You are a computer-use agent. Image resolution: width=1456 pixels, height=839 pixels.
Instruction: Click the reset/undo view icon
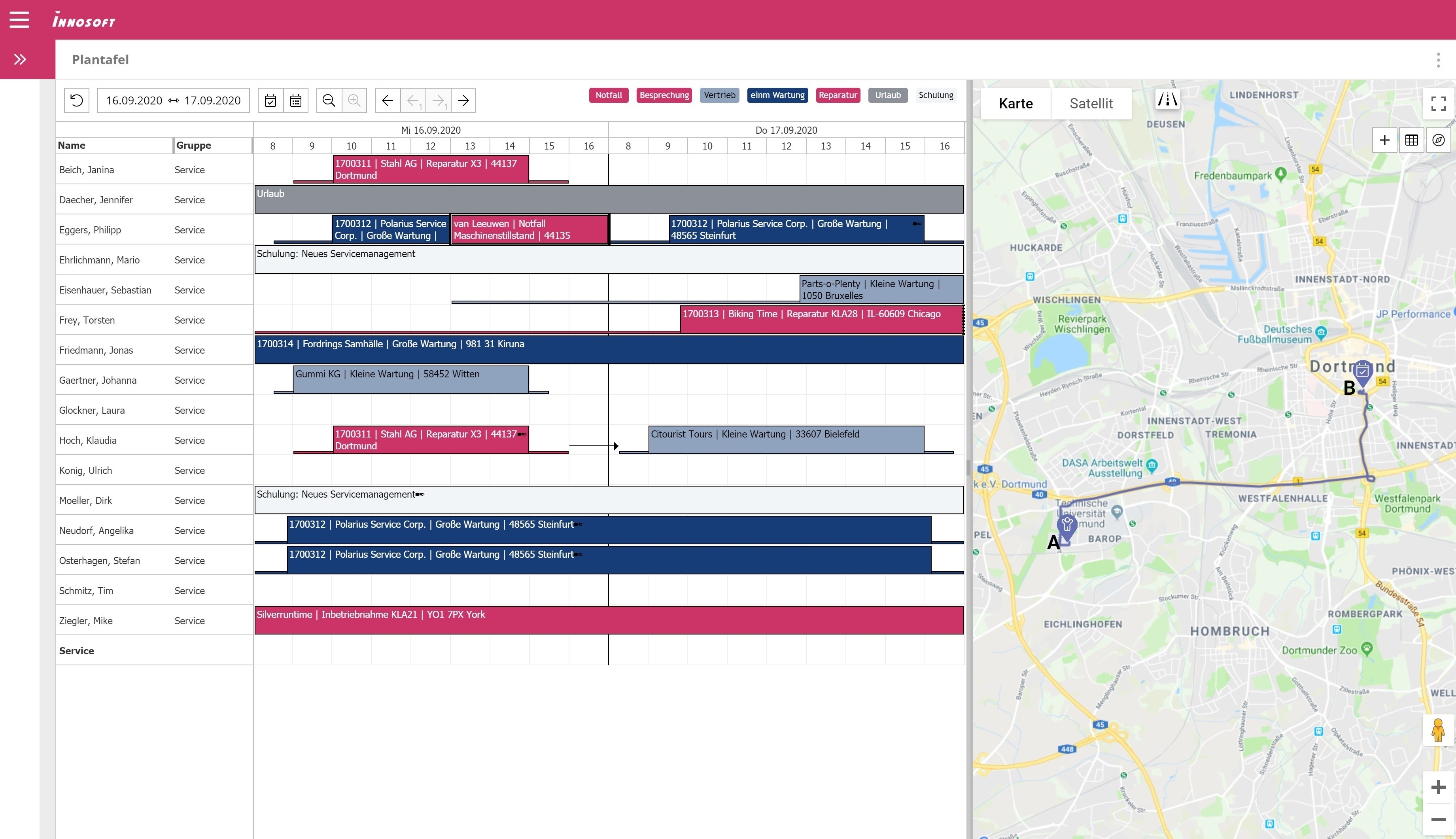click(x=77, y=100)
